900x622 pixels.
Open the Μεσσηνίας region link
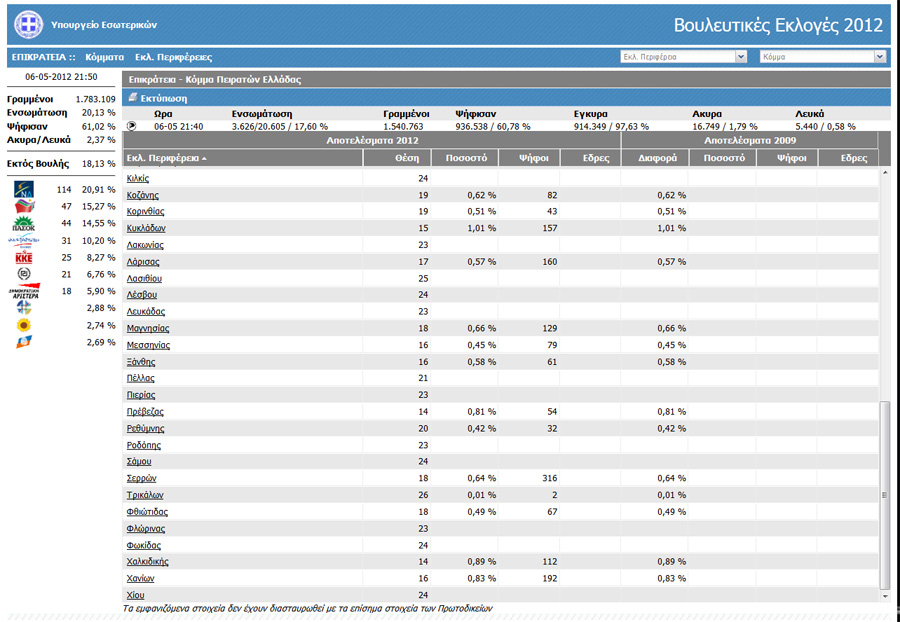click(x=148, y=345)
